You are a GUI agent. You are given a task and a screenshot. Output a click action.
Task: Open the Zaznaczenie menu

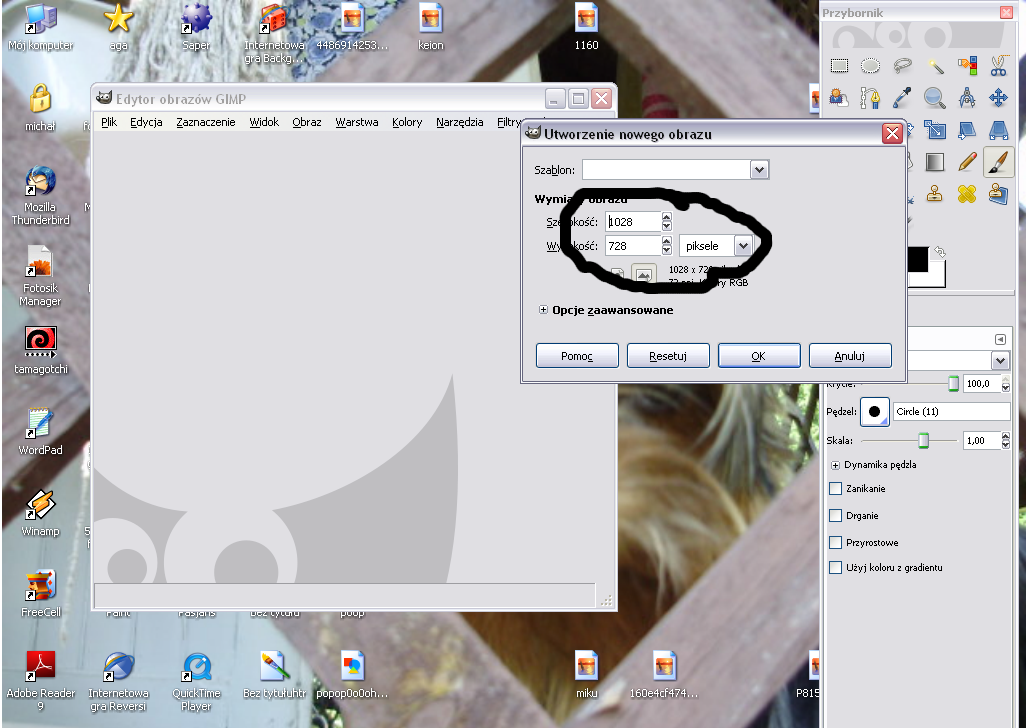(x=206, y=122)
